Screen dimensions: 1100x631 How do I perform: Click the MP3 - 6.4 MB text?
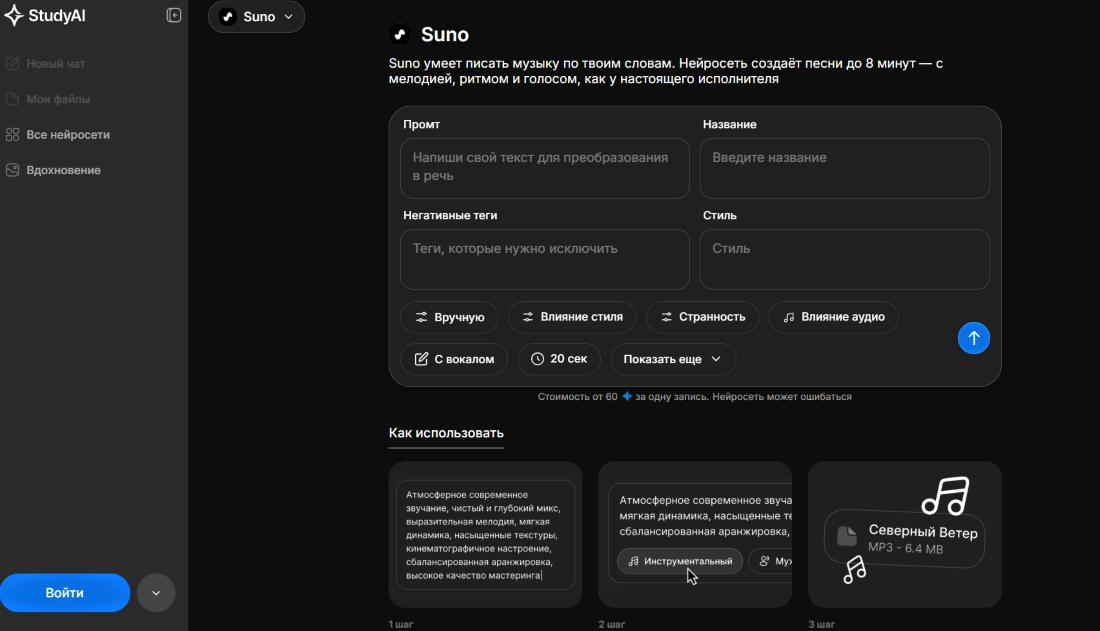(x=906, y=548)
